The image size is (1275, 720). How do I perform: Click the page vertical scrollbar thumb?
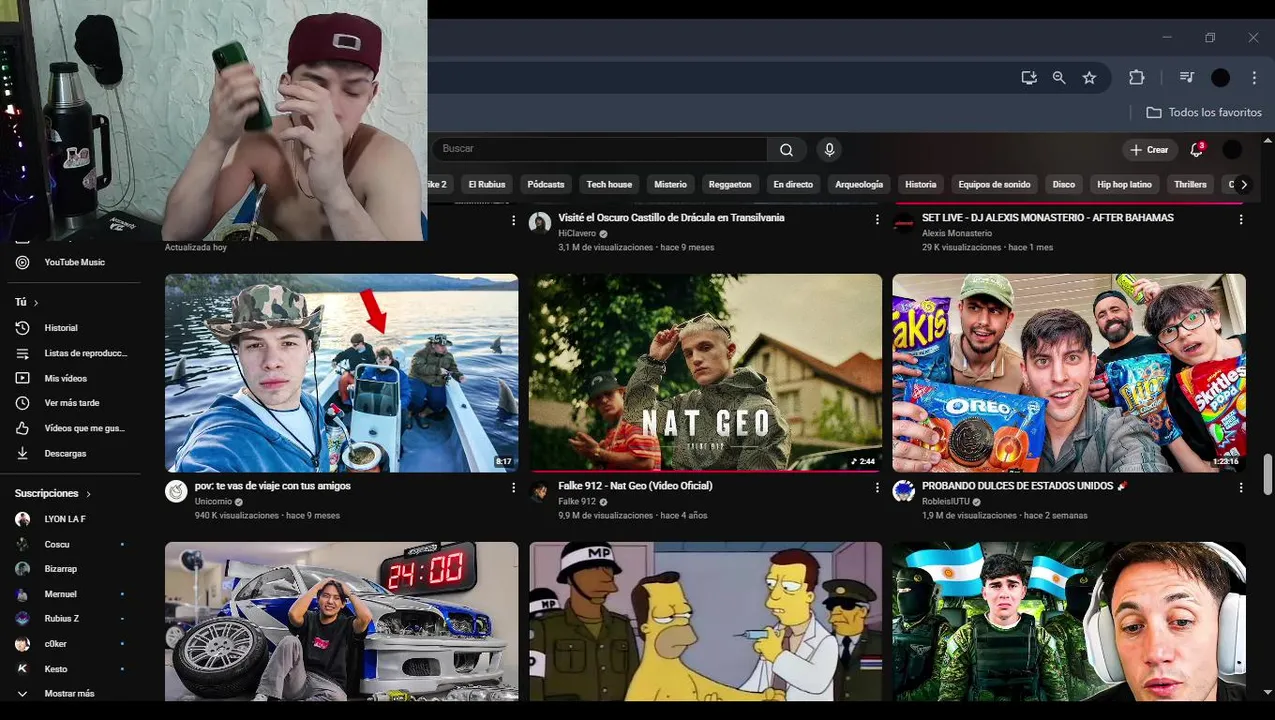tap(1268, 473)
